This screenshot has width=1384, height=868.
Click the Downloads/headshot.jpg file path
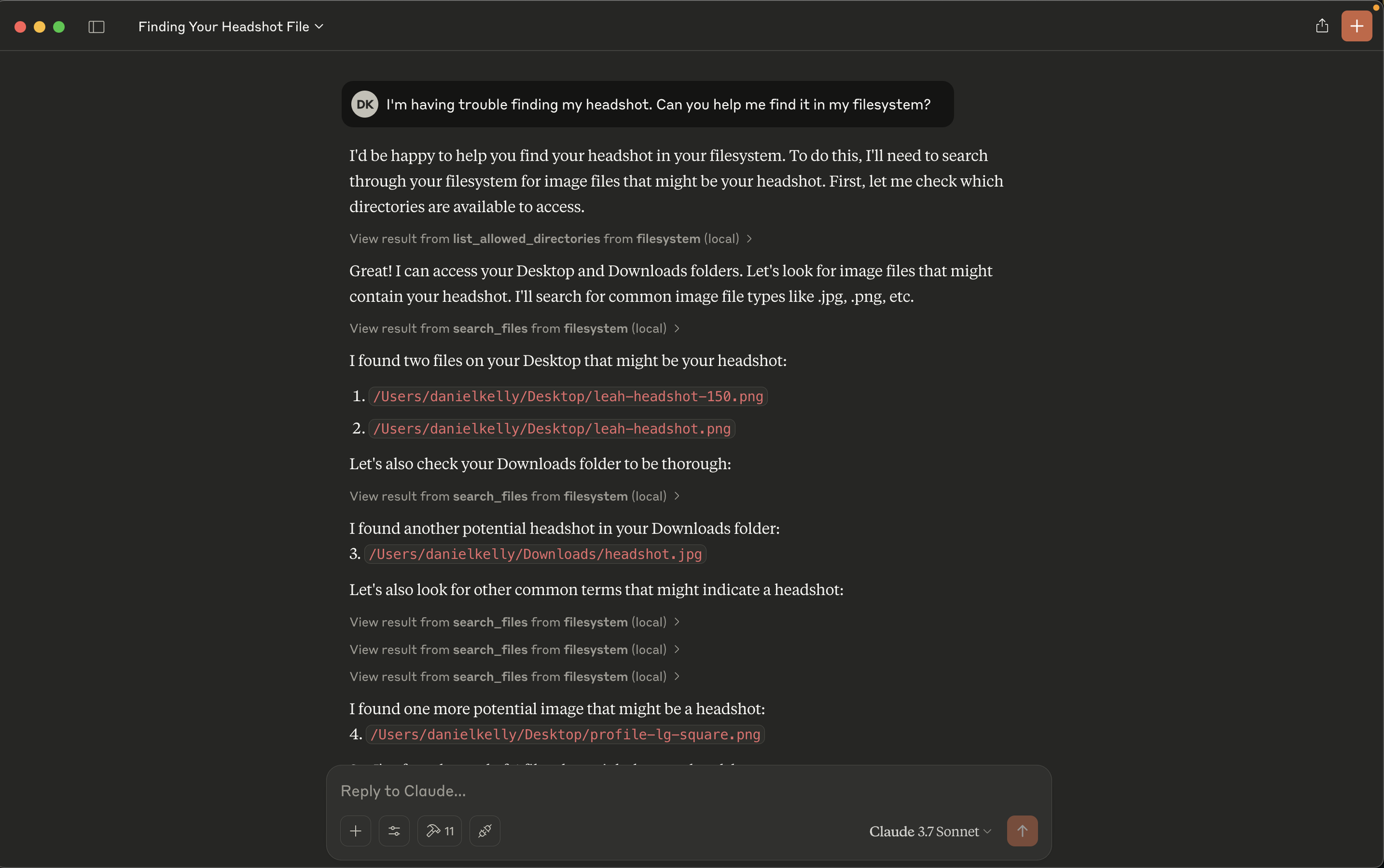point(535,554)
